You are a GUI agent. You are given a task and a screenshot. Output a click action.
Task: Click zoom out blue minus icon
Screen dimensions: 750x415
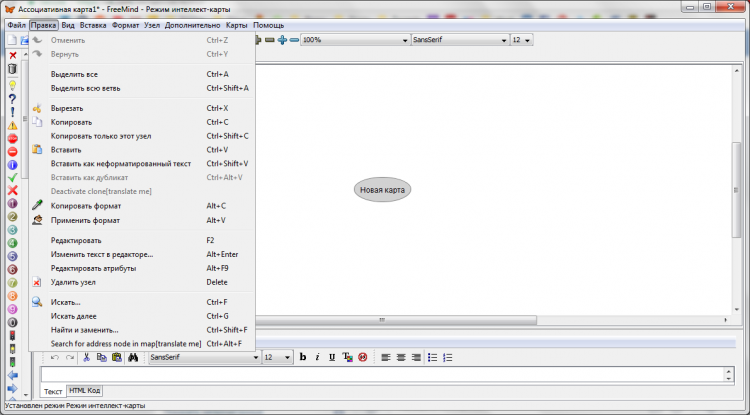point(294,40)
